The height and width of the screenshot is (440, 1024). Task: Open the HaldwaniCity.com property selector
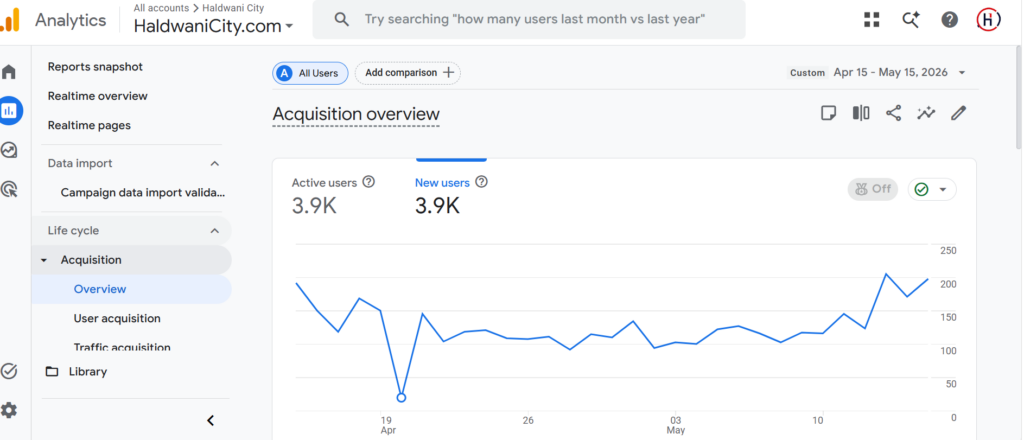(x=213, y=26)
